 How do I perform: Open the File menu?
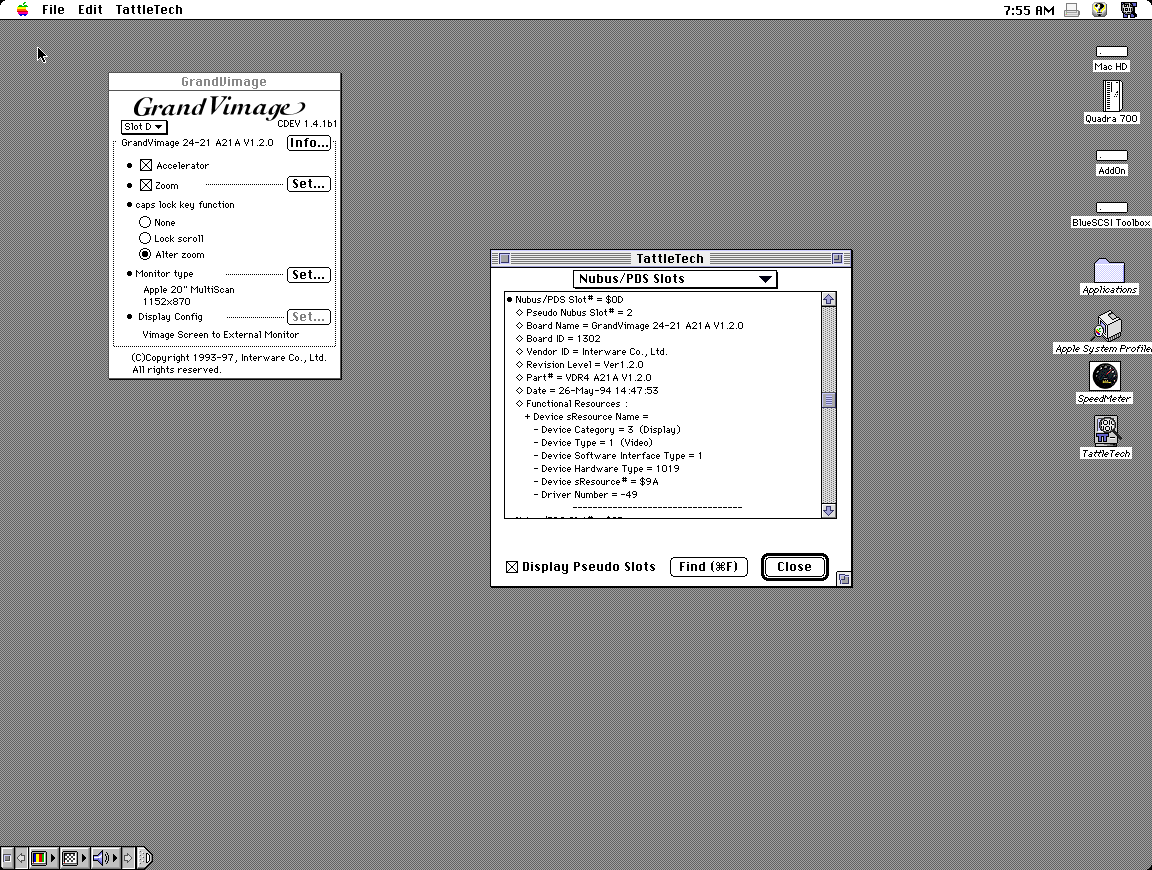pyautogui.click(x=53, y=10)
